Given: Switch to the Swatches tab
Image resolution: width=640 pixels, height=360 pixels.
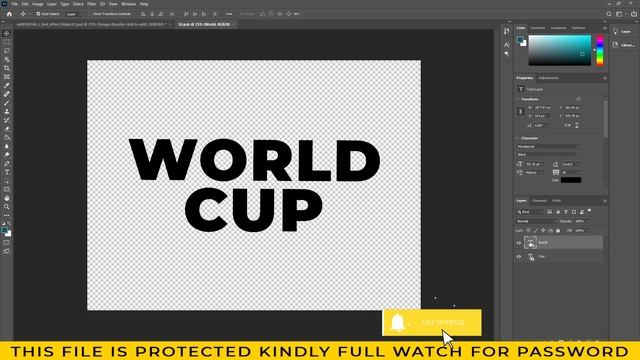Looking at the screenshot, I should [x=538, y=28].
